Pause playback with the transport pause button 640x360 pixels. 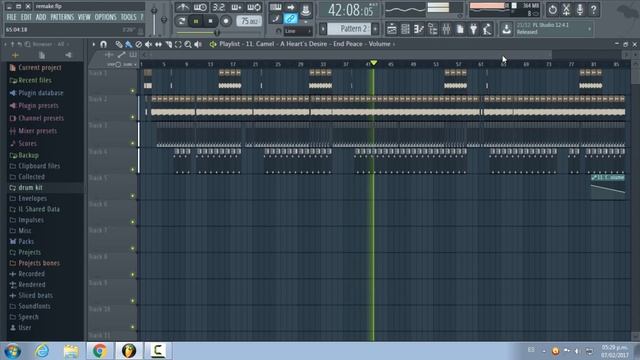point(196,21)
